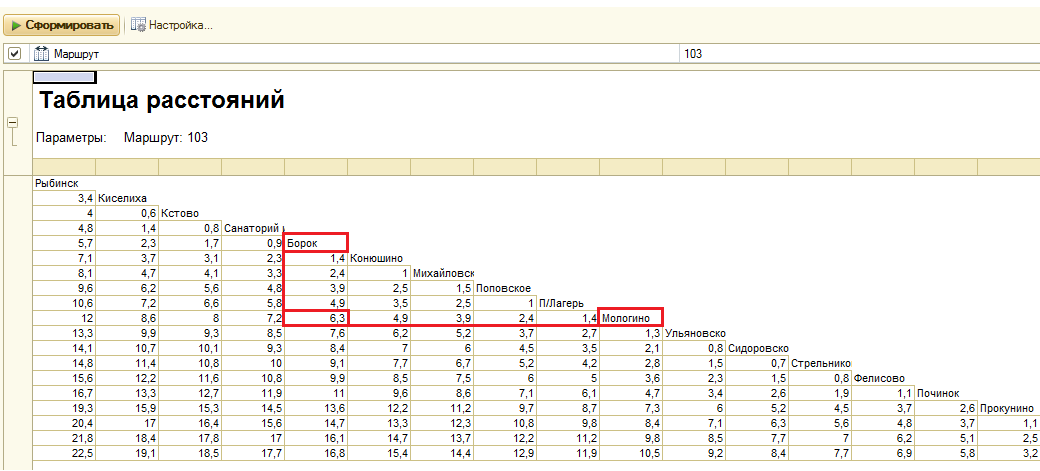Image resolution: width=1040 pixels, height=471 pixels.
Task: Select the Фелисово cell
Action: click(883, 378)
